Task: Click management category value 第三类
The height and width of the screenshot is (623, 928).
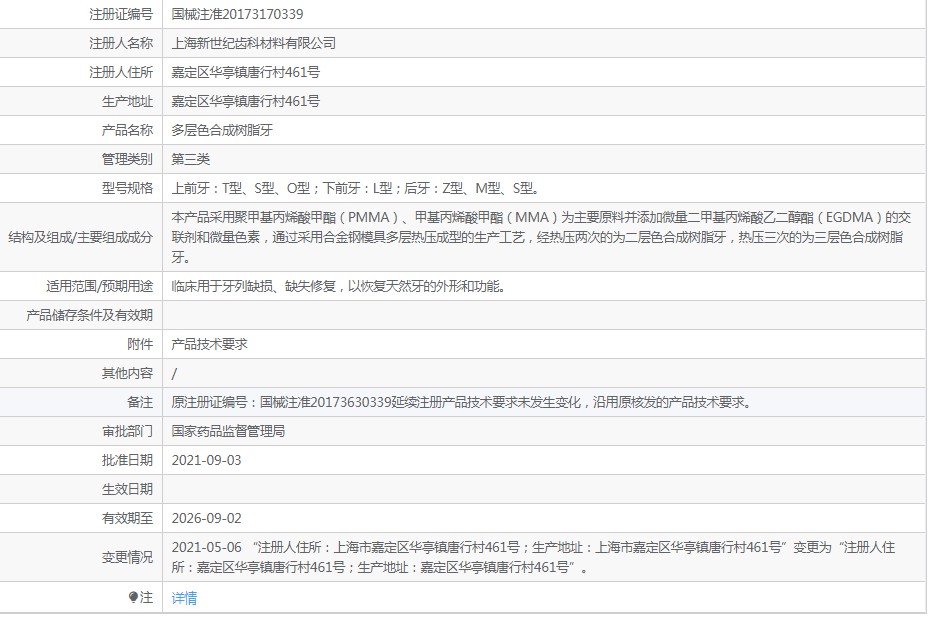Action: tap(191, 159)
